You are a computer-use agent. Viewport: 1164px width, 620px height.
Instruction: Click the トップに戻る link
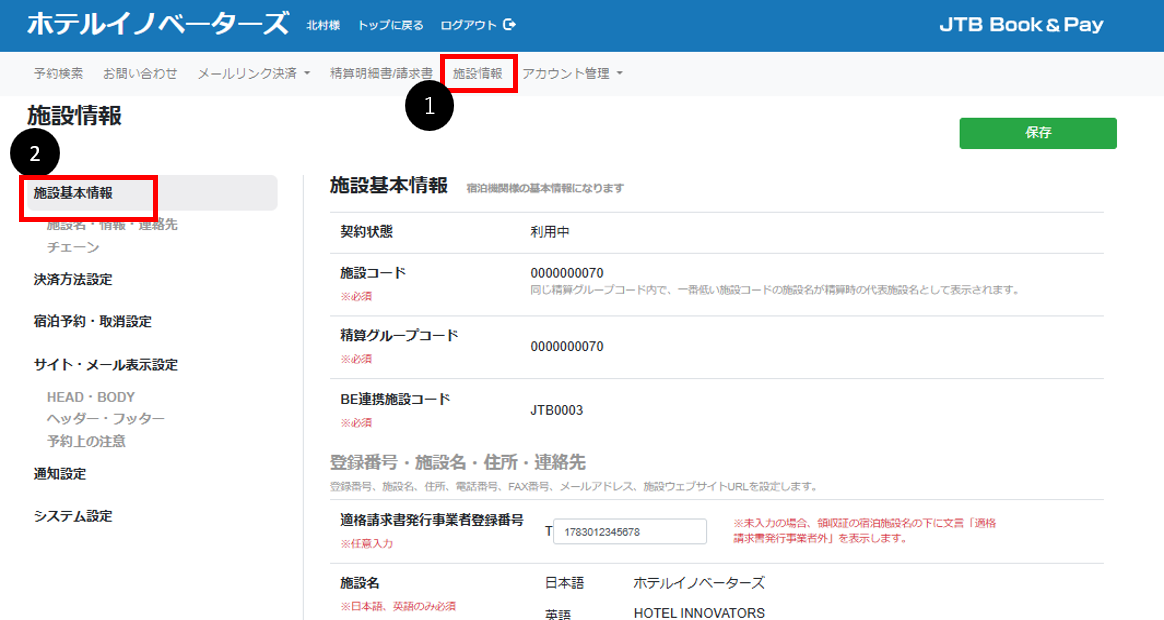point(390,25)
